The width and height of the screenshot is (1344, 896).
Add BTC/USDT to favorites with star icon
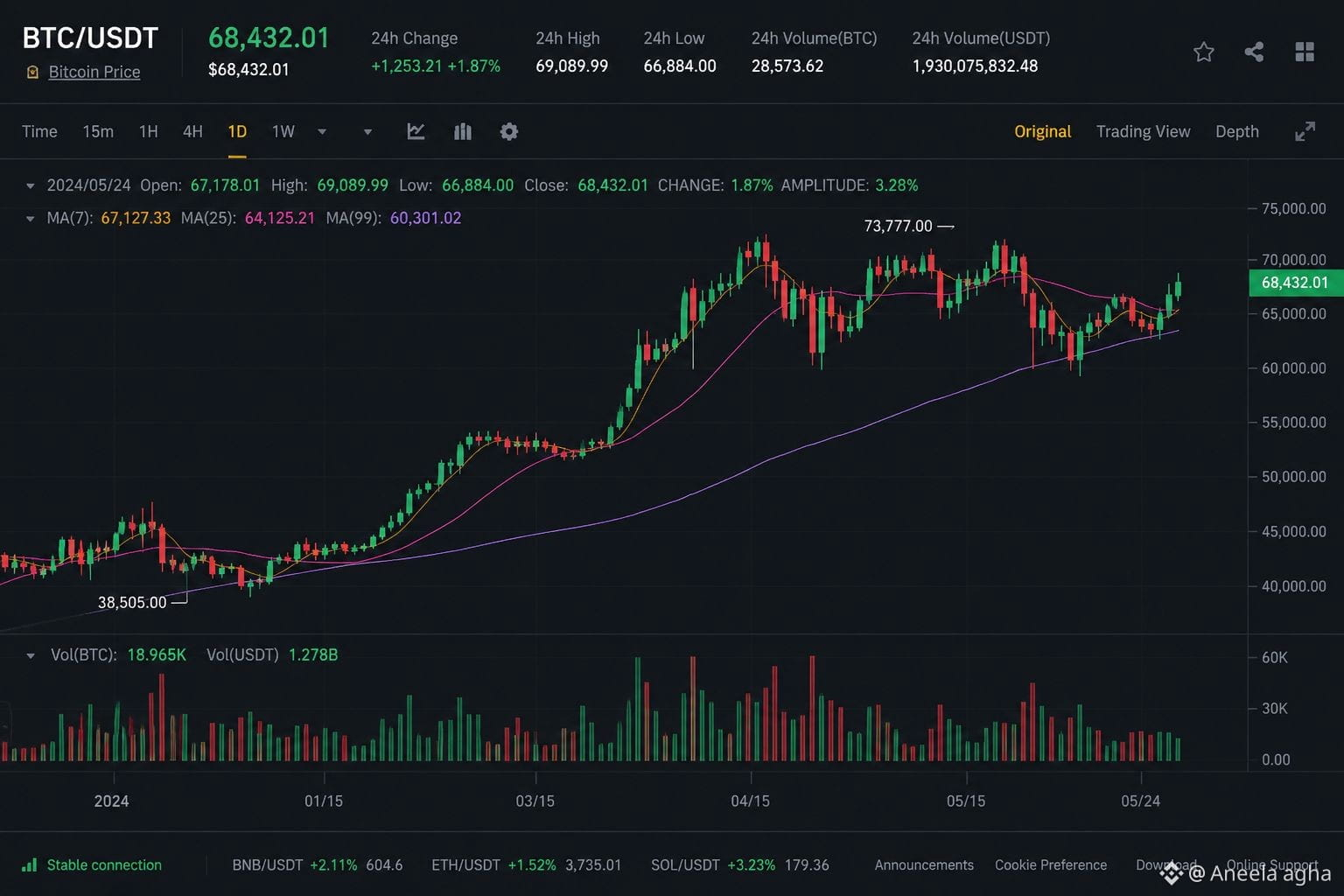[1203, 52]
